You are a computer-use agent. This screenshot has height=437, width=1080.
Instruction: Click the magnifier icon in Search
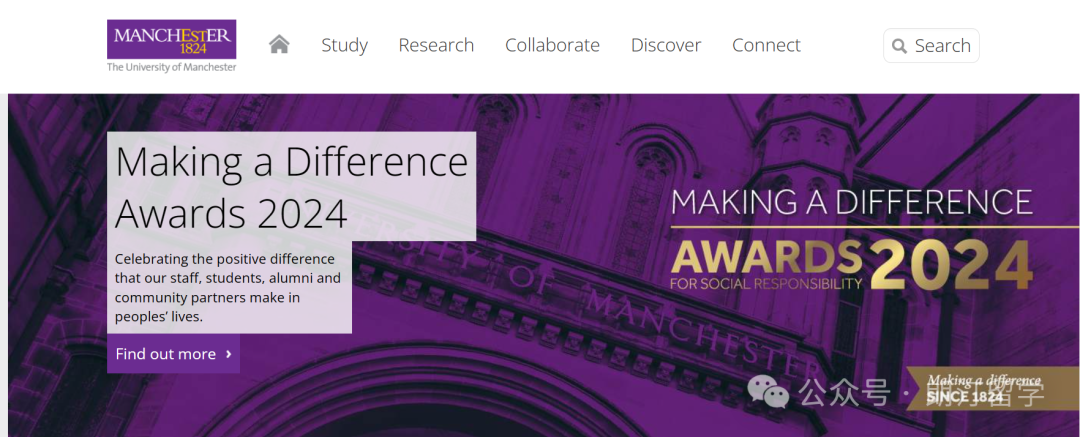(x=899, y=46)
